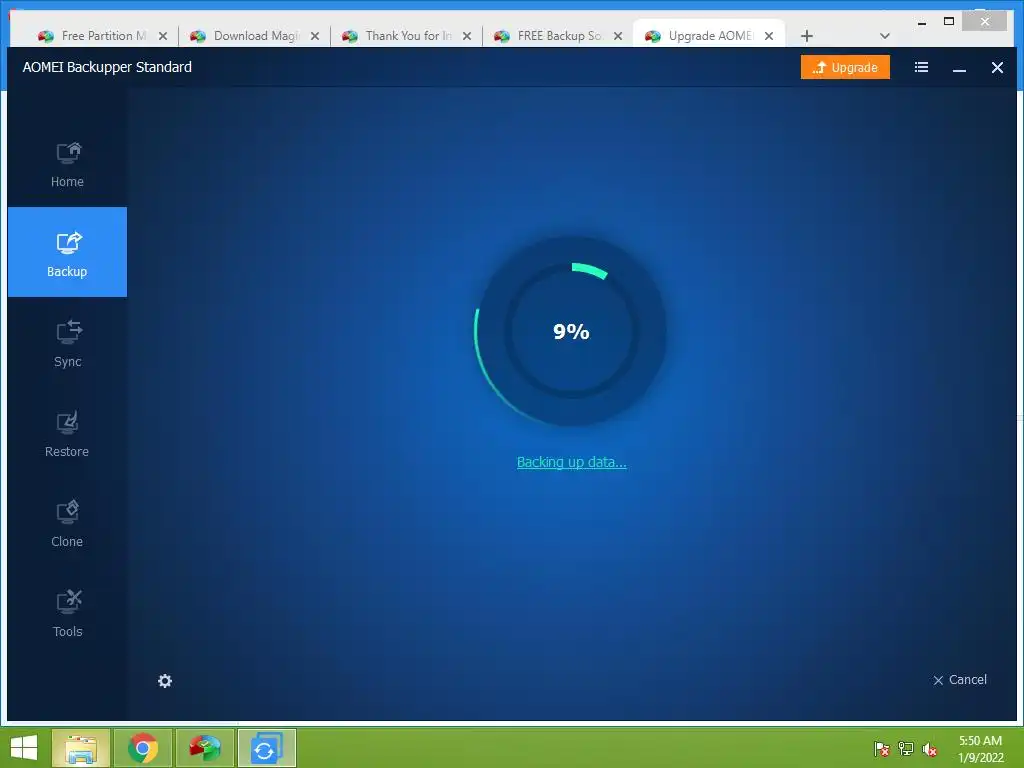Open the Clone section
Image resolution: width=1024 pixels, height=768 pixels.
67,524
